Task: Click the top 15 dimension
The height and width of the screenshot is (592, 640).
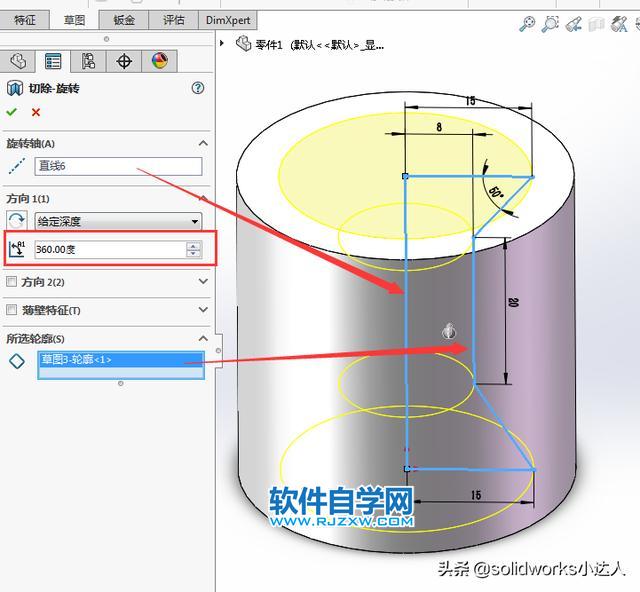Action: click(470, 100)
